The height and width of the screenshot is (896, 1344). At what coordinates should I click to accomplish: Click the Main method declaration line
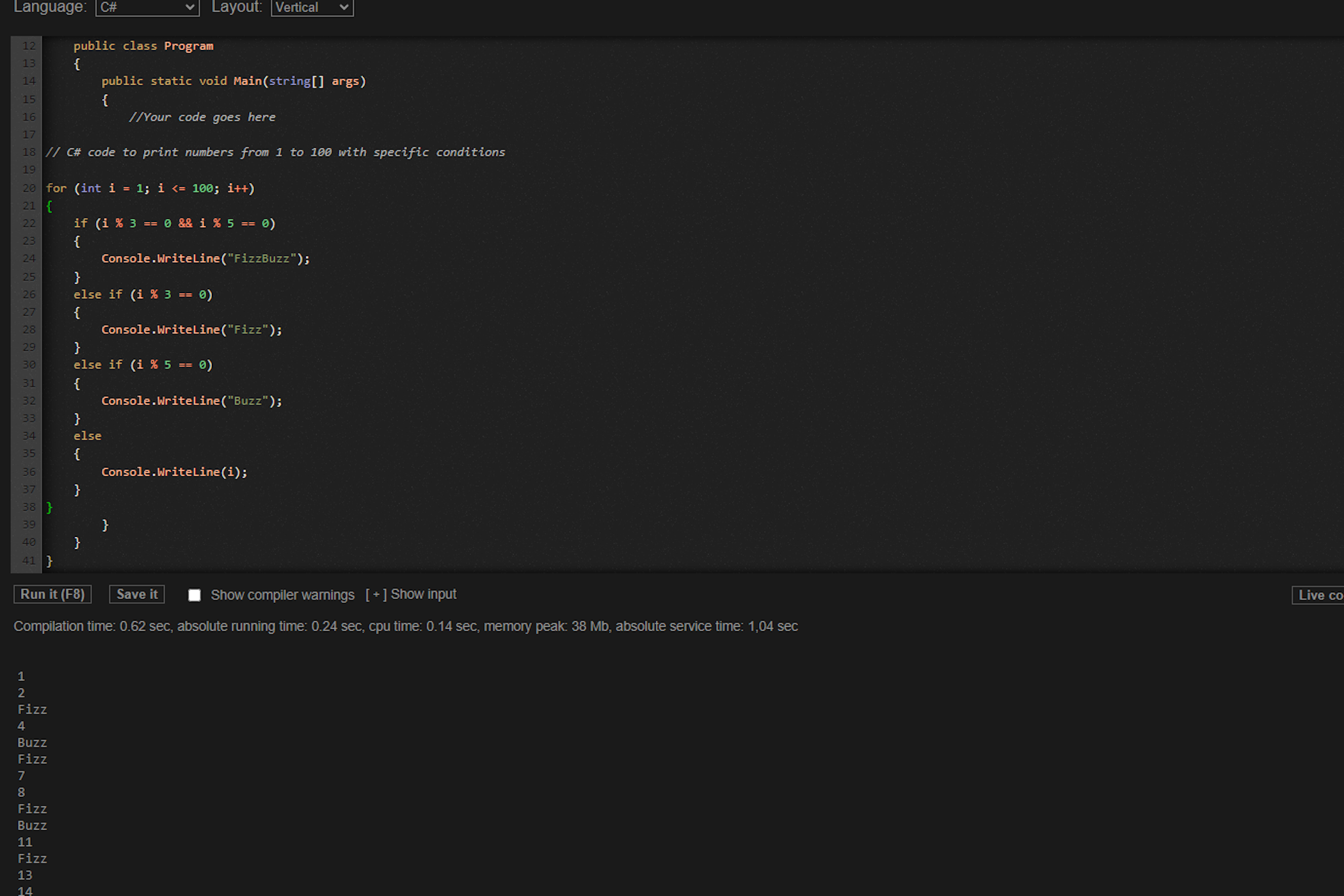(x=233, y=81)
